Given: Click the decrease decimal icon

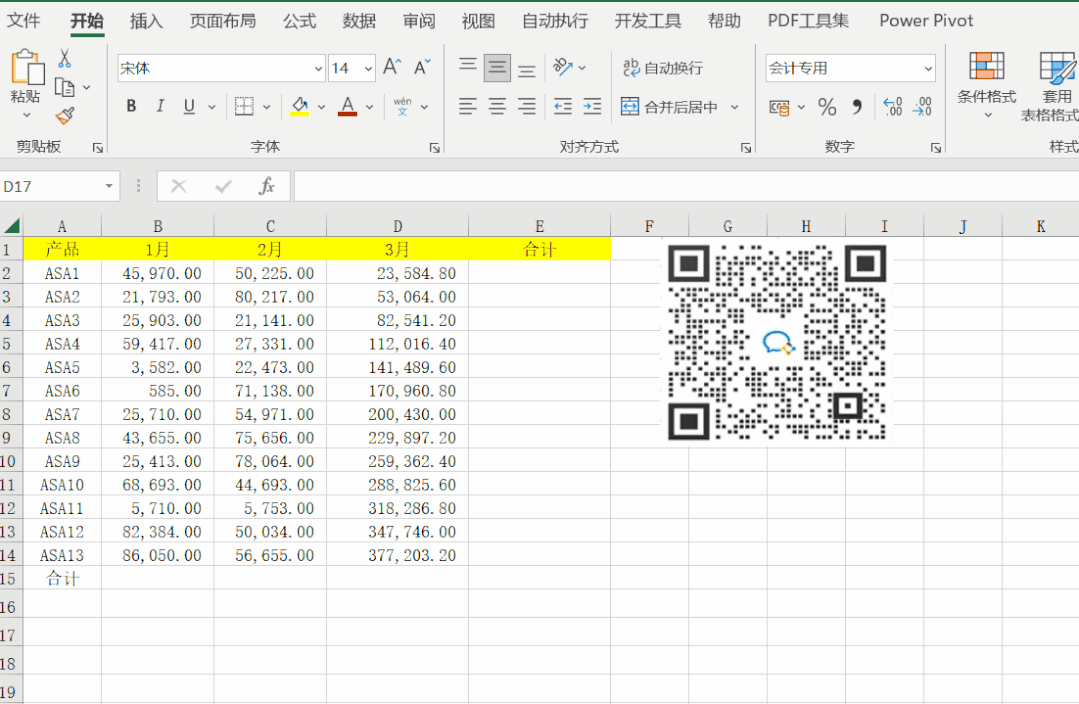Looking at the screenshot, I should tap(922, 106).
